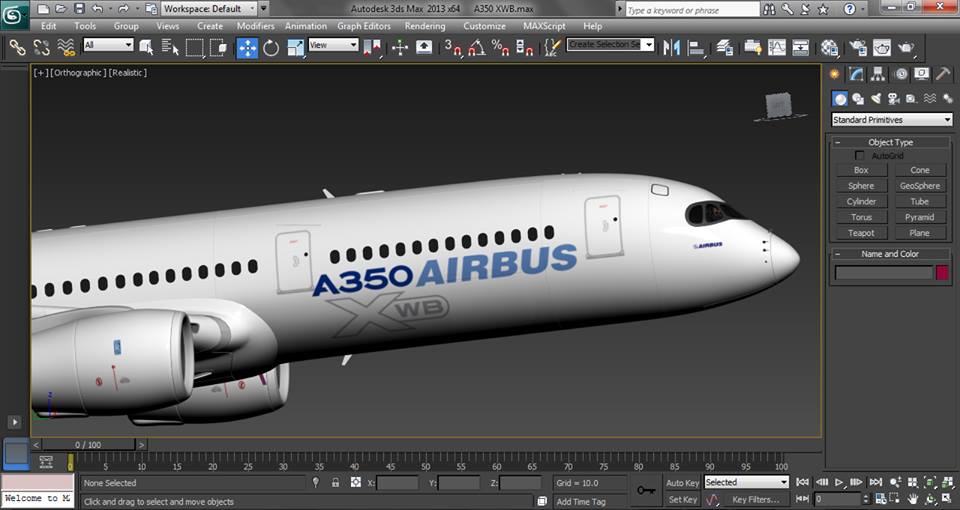The width and height of the screenshot is (960, 510).
Task: Open the Modifiers menu
Action: pos(255,26)
